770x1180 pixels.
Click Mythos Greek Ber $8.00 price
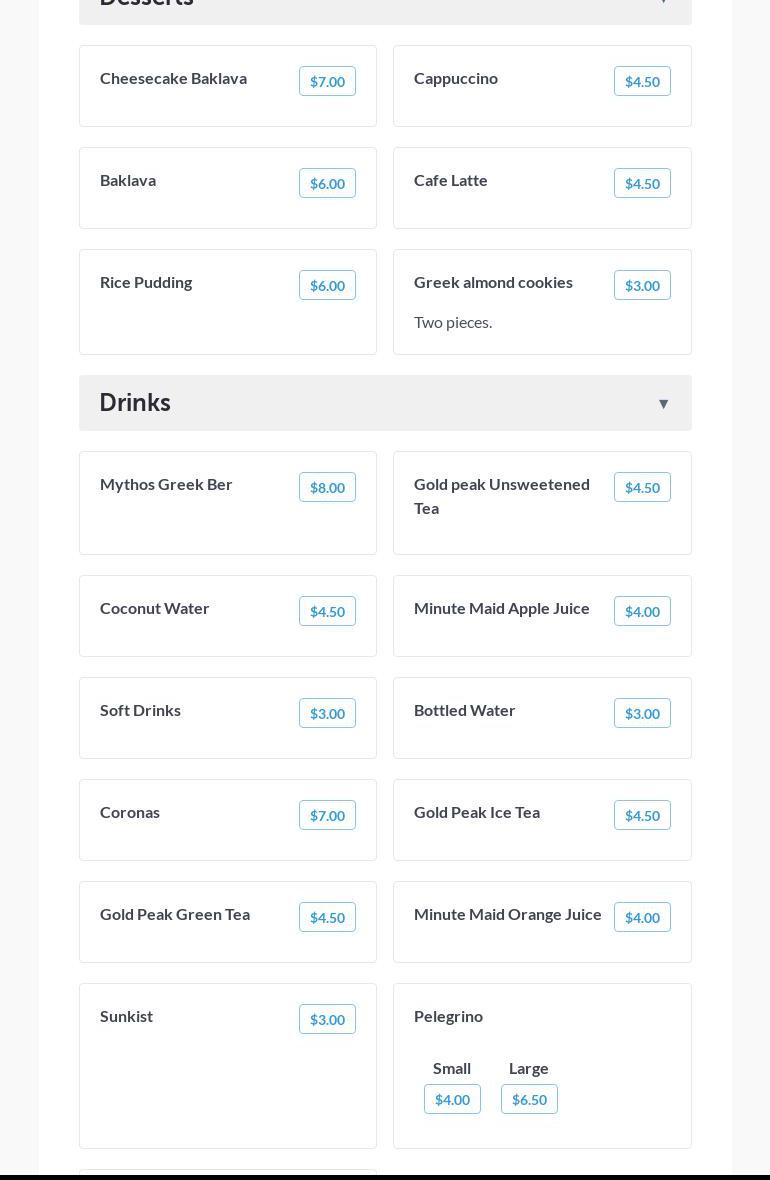[327, 488]
